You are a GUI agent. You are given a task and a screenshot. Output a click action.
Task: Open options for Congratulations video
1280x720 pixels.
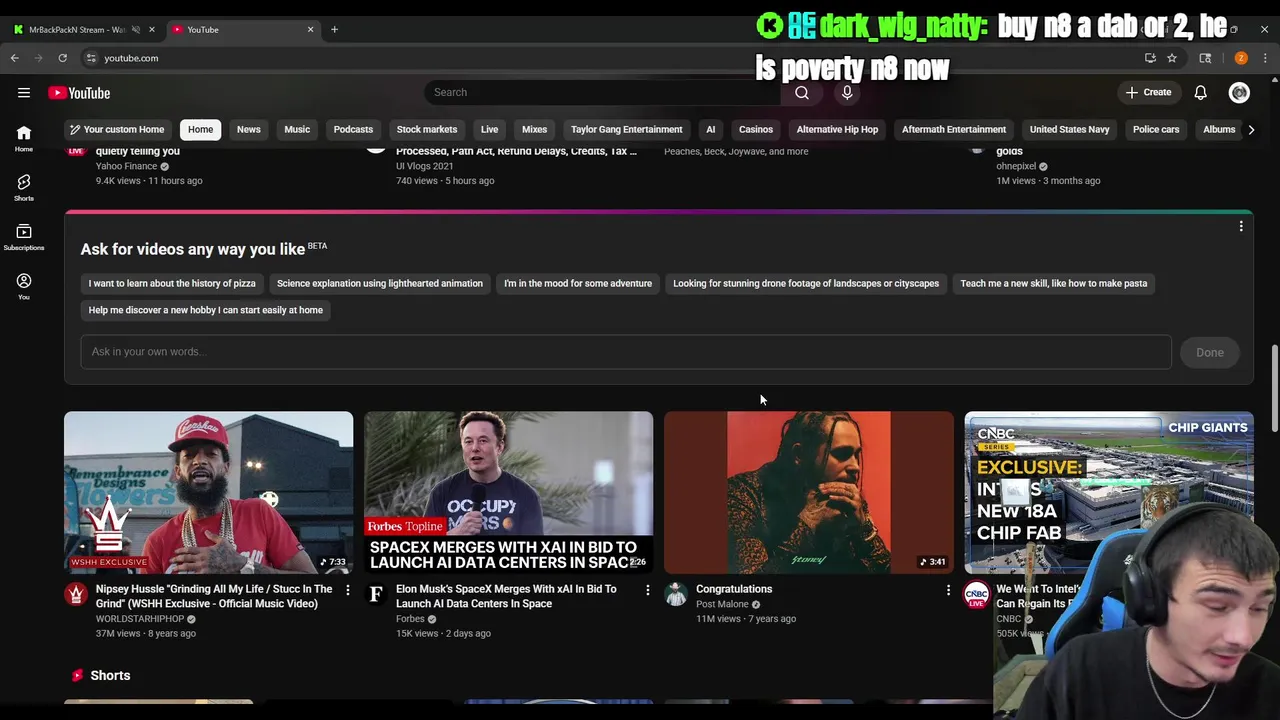click(948, 590)
